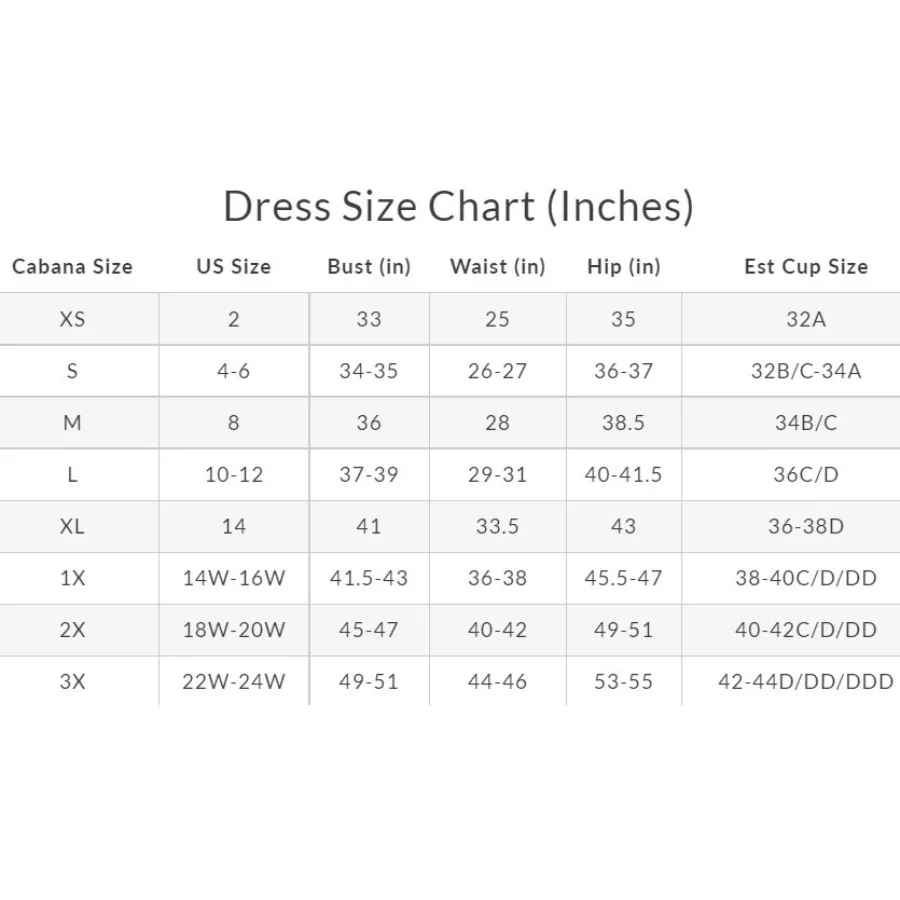Click the Cabana Size column header
This screenshot has height=900, width=900.
(x=72, y=267)
